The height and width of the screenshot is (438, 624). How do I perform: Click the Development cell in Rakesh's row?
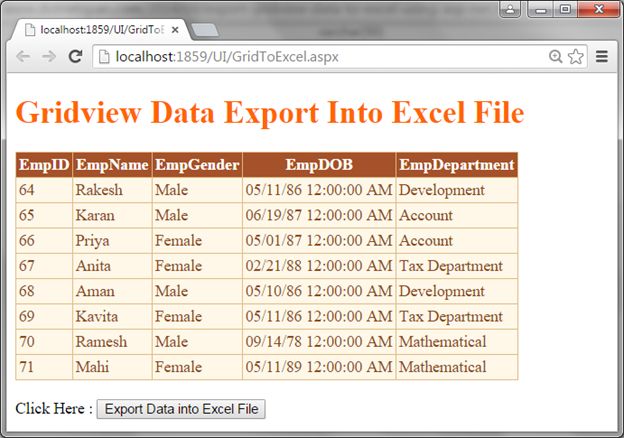coord(457,190)
